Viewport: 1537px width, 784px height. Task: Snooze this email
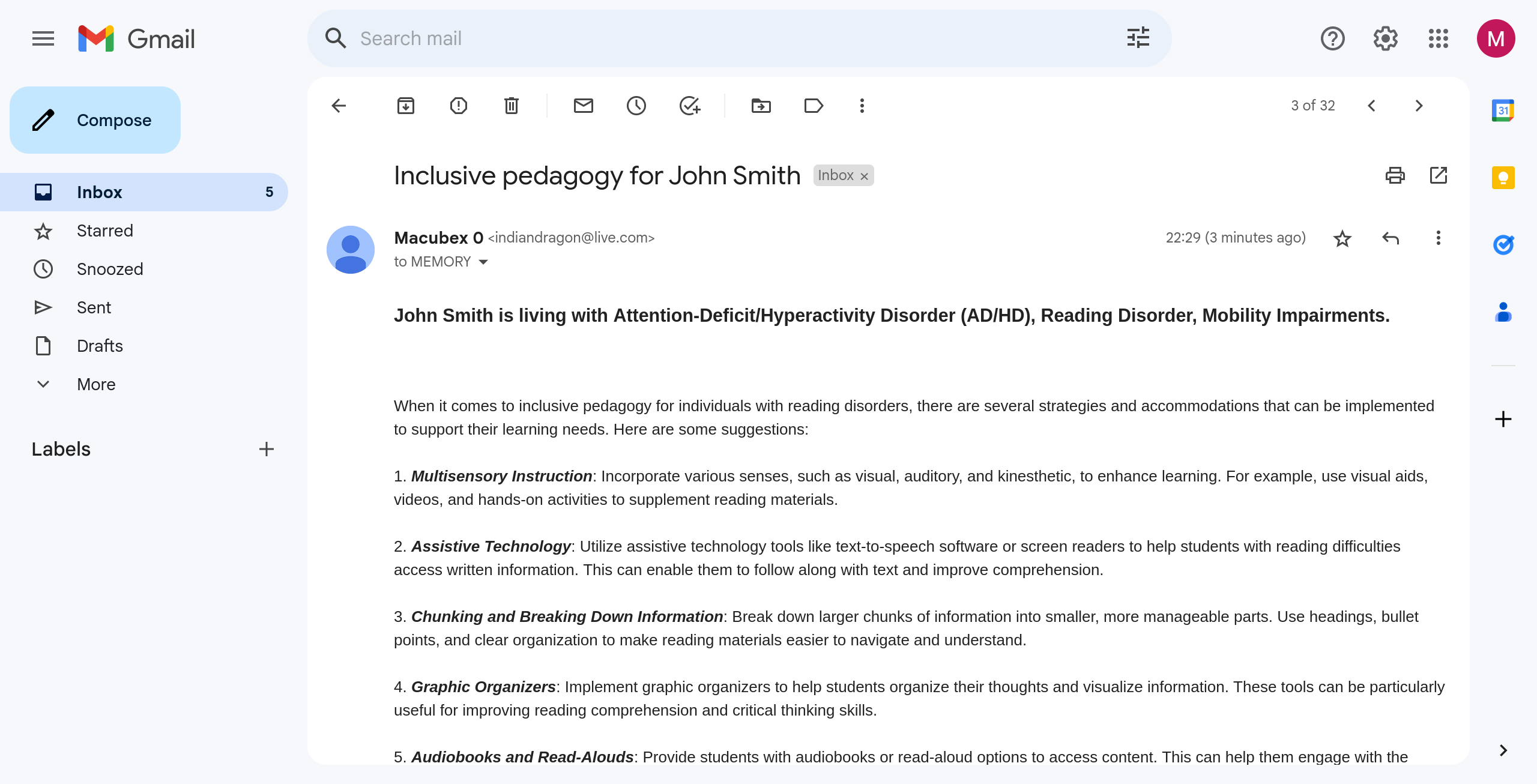(636, 106)
